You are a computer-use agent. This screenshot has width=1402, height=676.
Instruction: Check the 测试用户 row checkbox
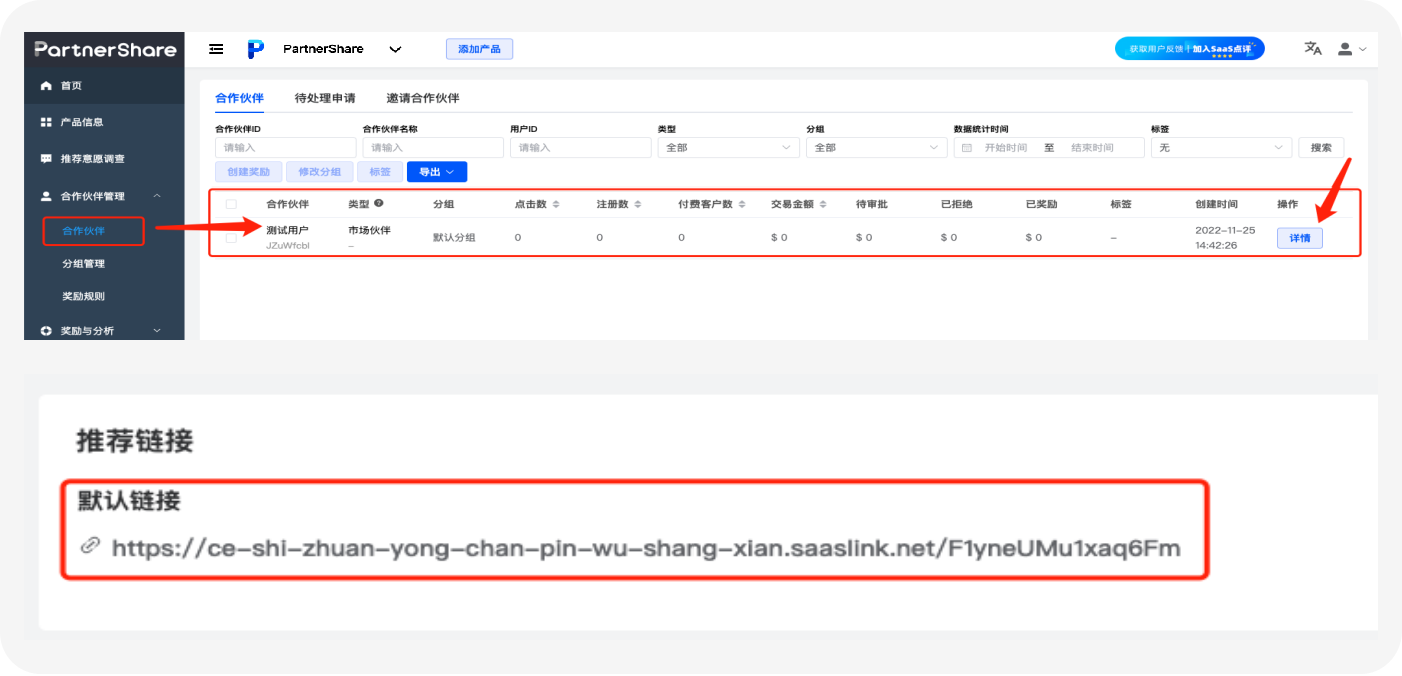click(x=229, y=237)
